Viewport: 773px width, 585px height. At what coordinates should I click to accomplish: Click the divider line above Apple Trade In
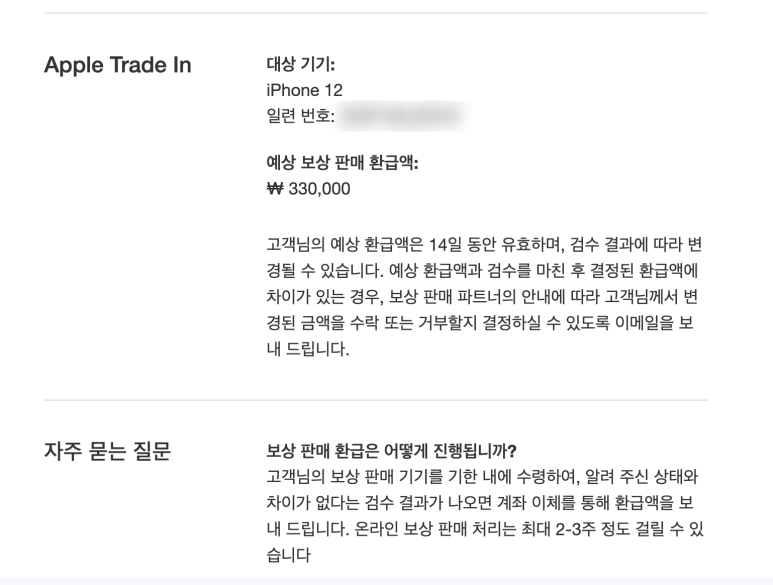pos(375,13)
